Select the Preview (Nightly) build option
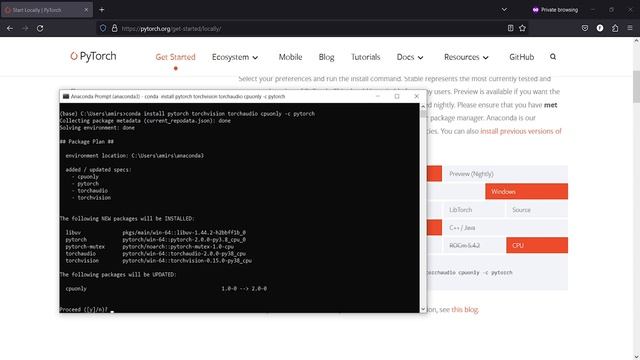The image size is (640, 360). 506,174
